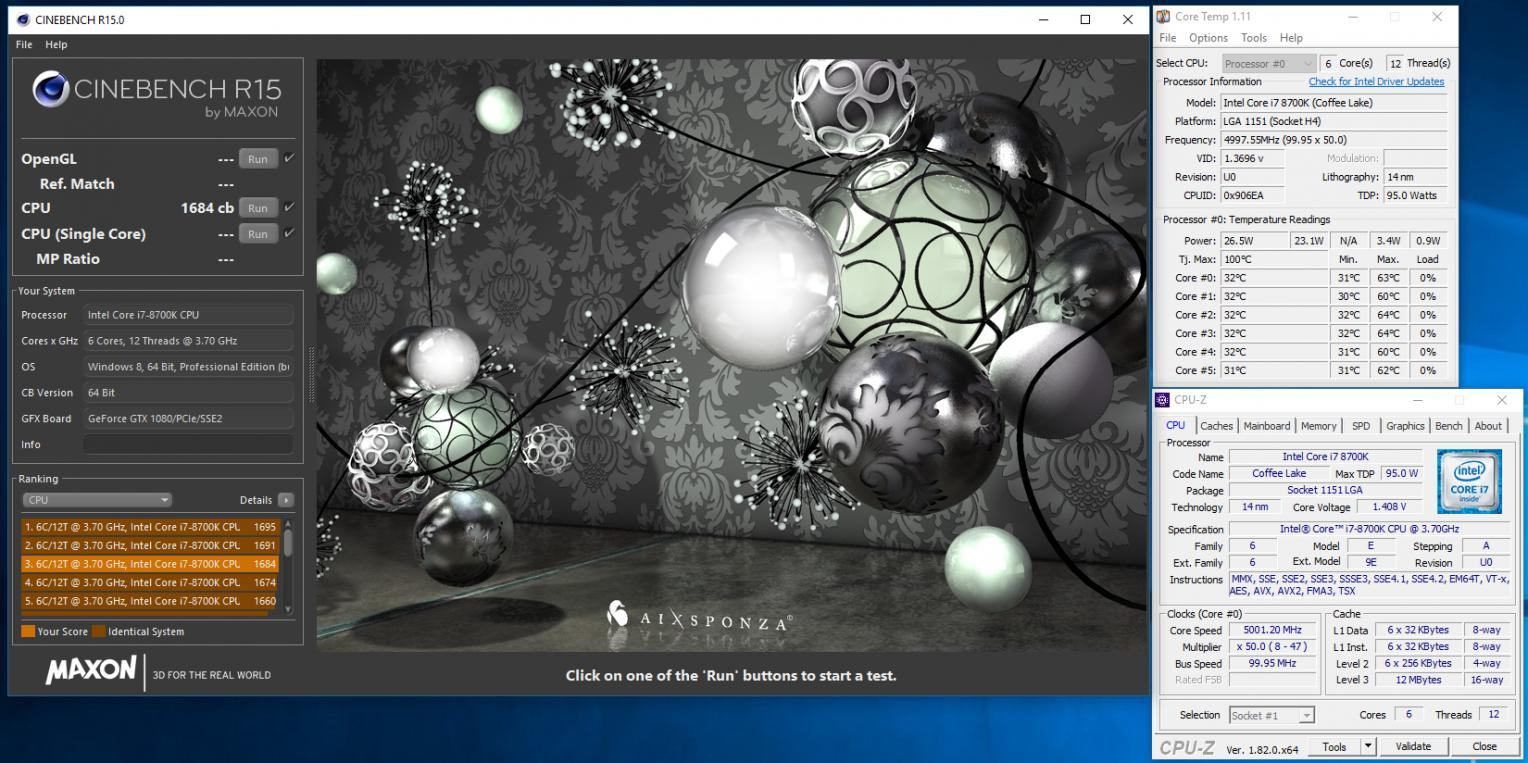1528x763 pixels.
Task: Open Core Temp Help menu
Action: [1291, 38]
